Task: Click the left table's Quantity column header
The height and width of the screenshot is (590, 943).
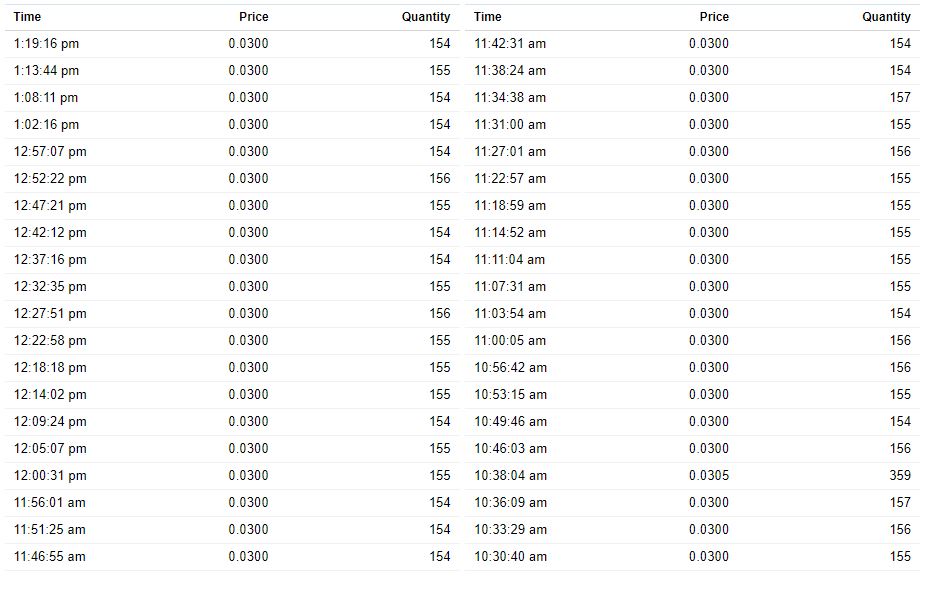Action: click(426, 17)
